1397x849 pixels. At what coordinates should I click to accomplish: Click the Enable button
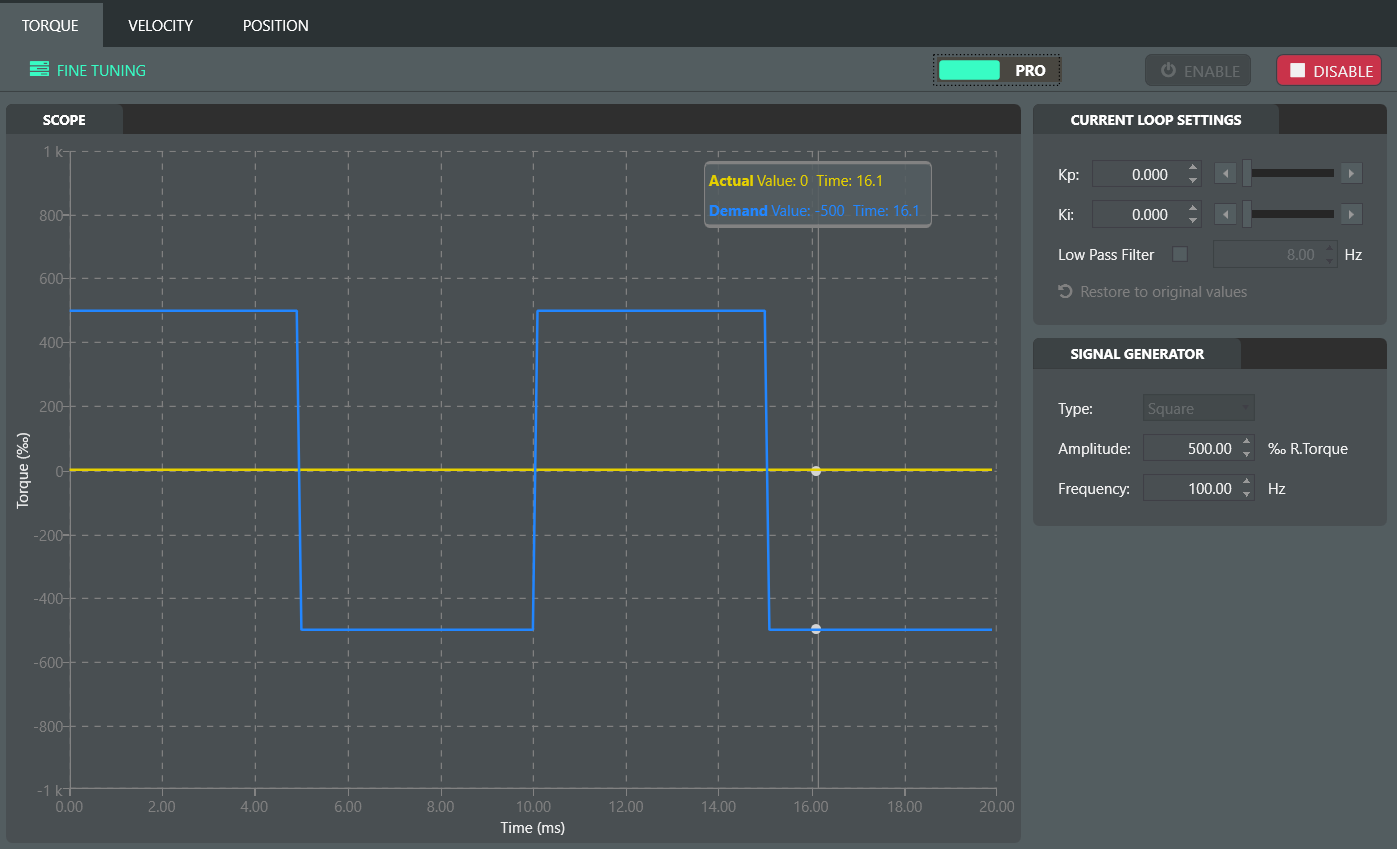1198,71
